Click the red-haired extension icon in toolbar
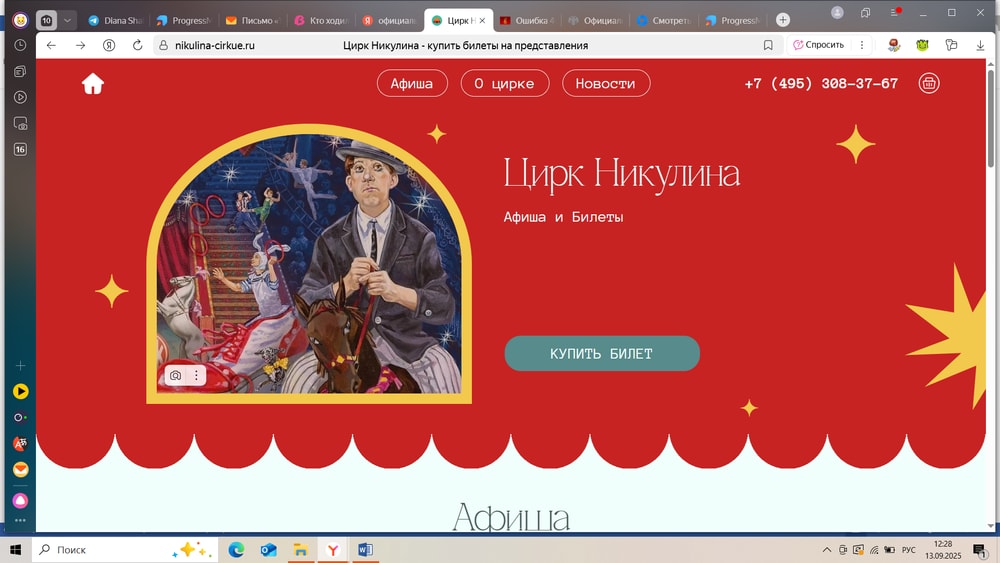 (x=894, y=45)
